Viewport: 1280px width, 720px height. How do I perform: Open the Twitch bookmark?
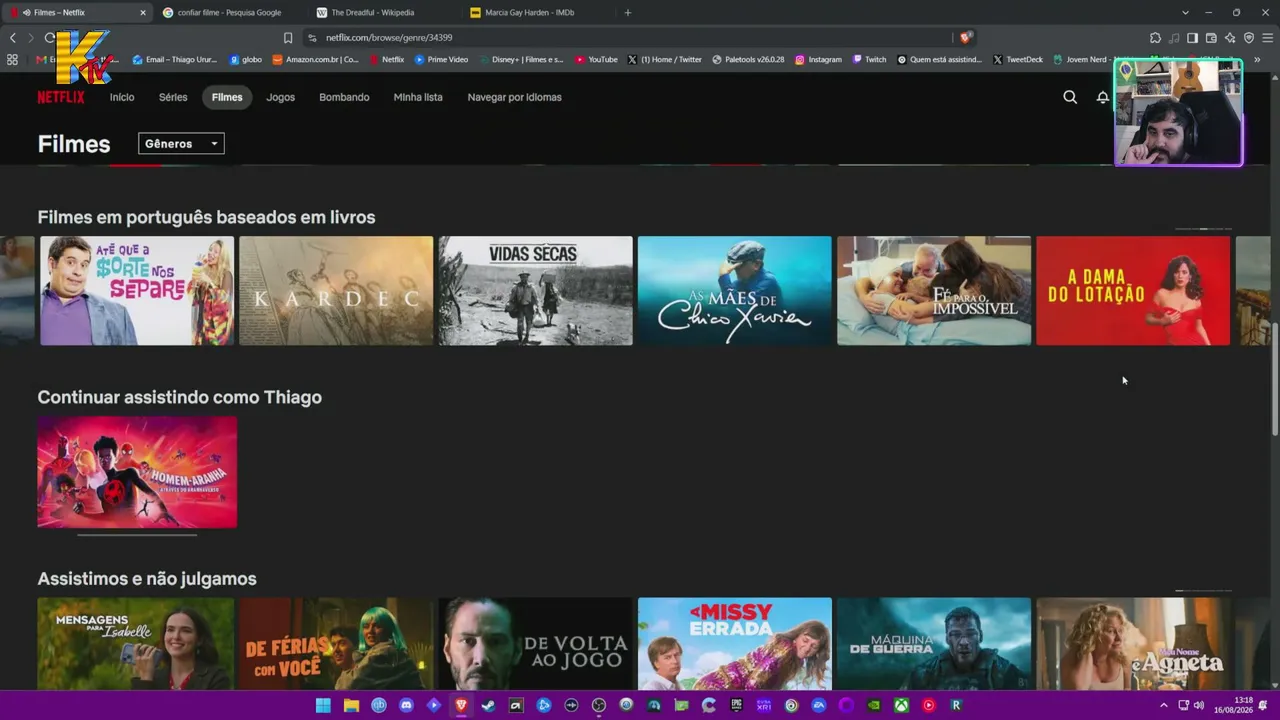coord(870,60)
